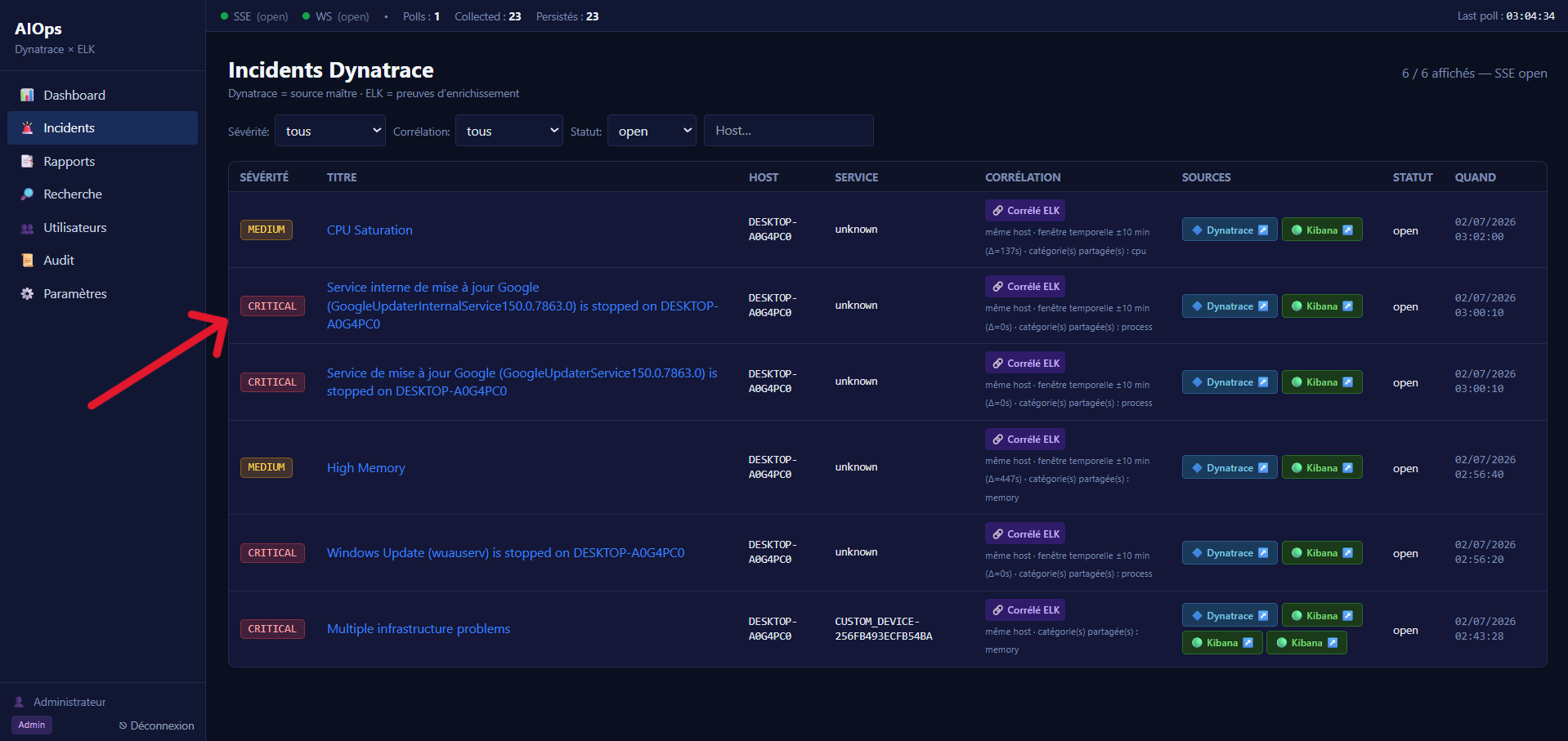The width and height of the screenshot is (1568, 741).
Task: Click the TITRE column header
Action: [342, 177]
